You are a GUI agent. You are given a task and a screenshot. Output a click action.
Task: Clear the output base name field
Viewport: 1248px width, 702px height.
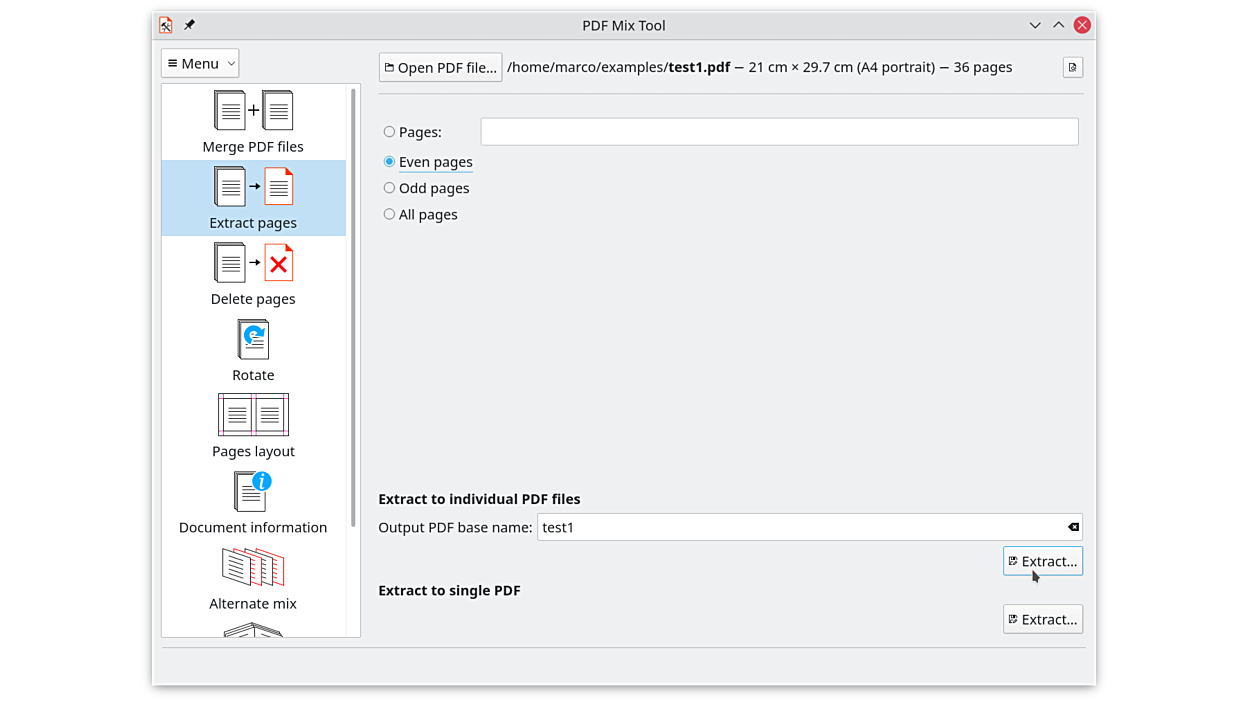click(1073, 527)
